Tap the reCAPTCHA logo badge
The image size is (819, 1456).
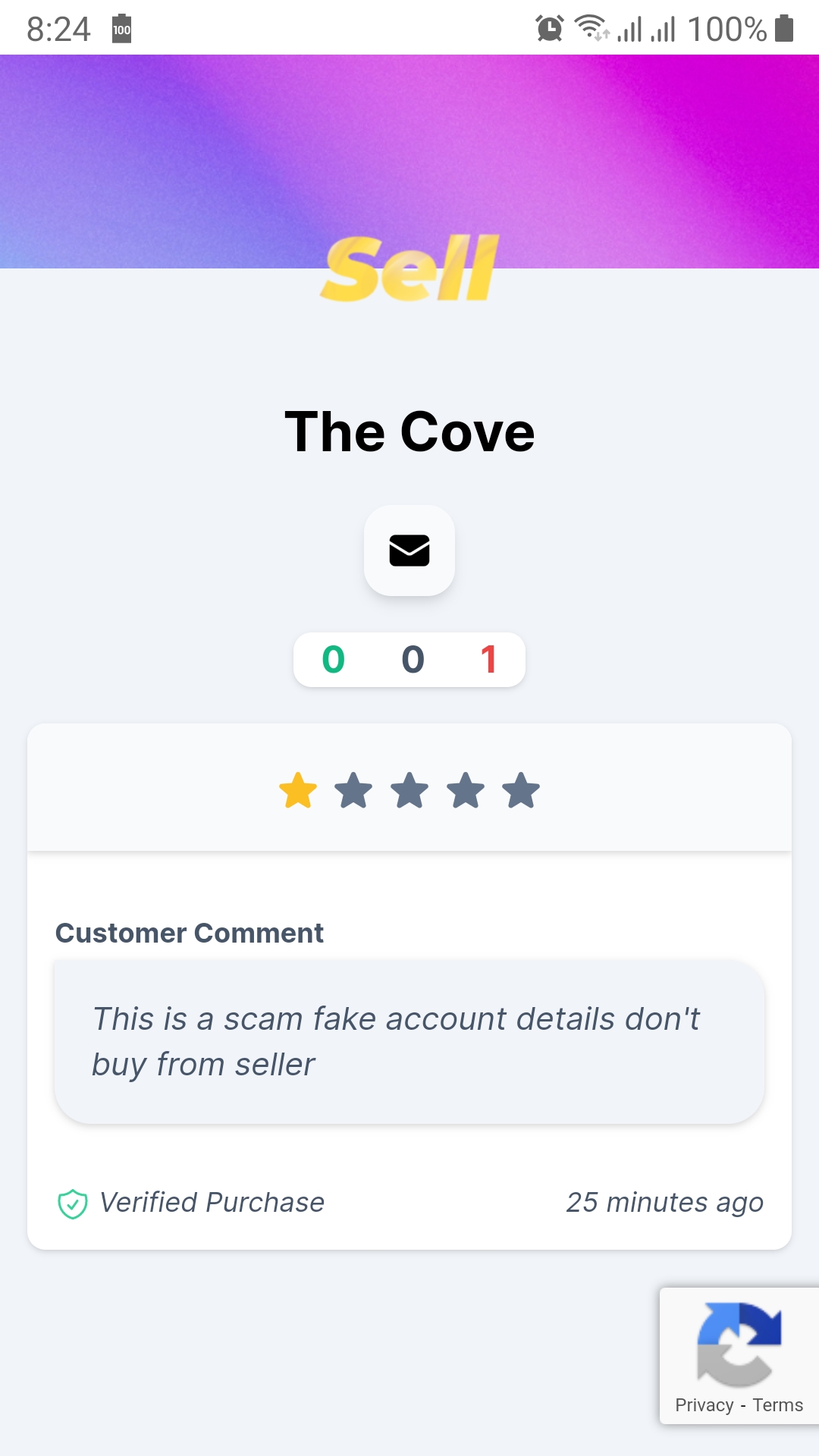(x=739, y=1344)
